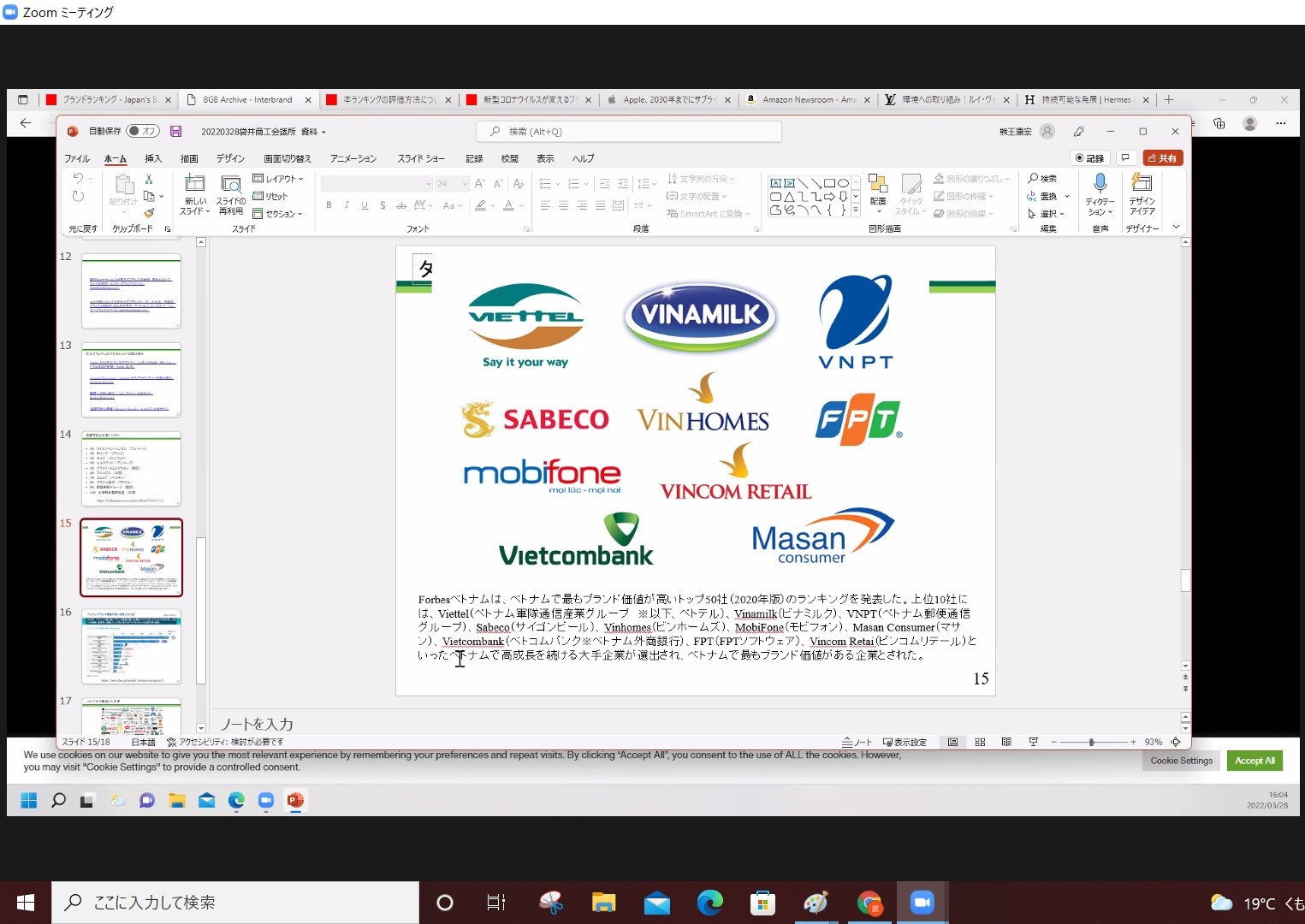
Task: Switch to Slide Show (スライドショー) tab
Action: click(421, 158)
